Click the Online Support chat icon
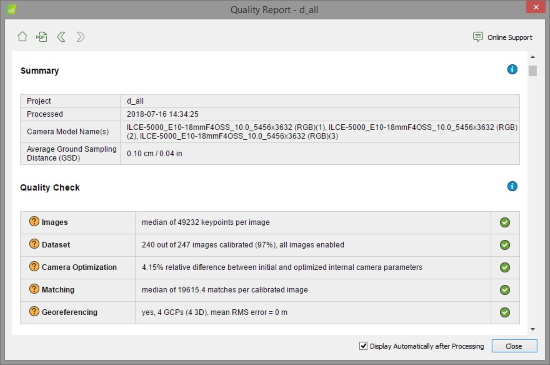Viewport: 550px width, 365px height. click(478, 37)
